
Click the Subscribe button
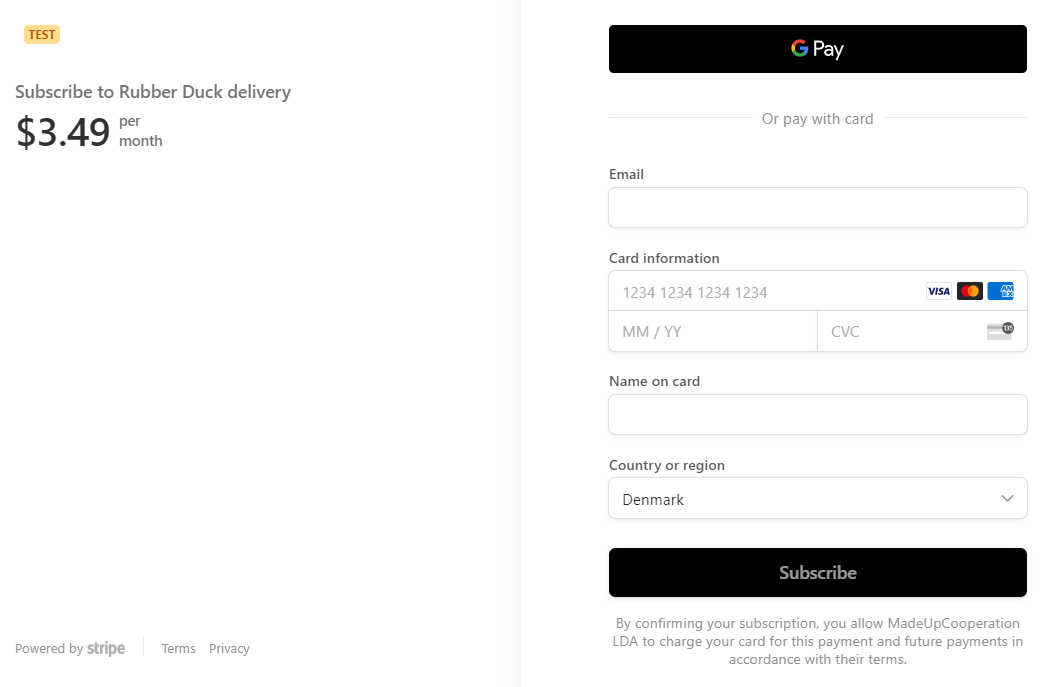pos(817,572)
